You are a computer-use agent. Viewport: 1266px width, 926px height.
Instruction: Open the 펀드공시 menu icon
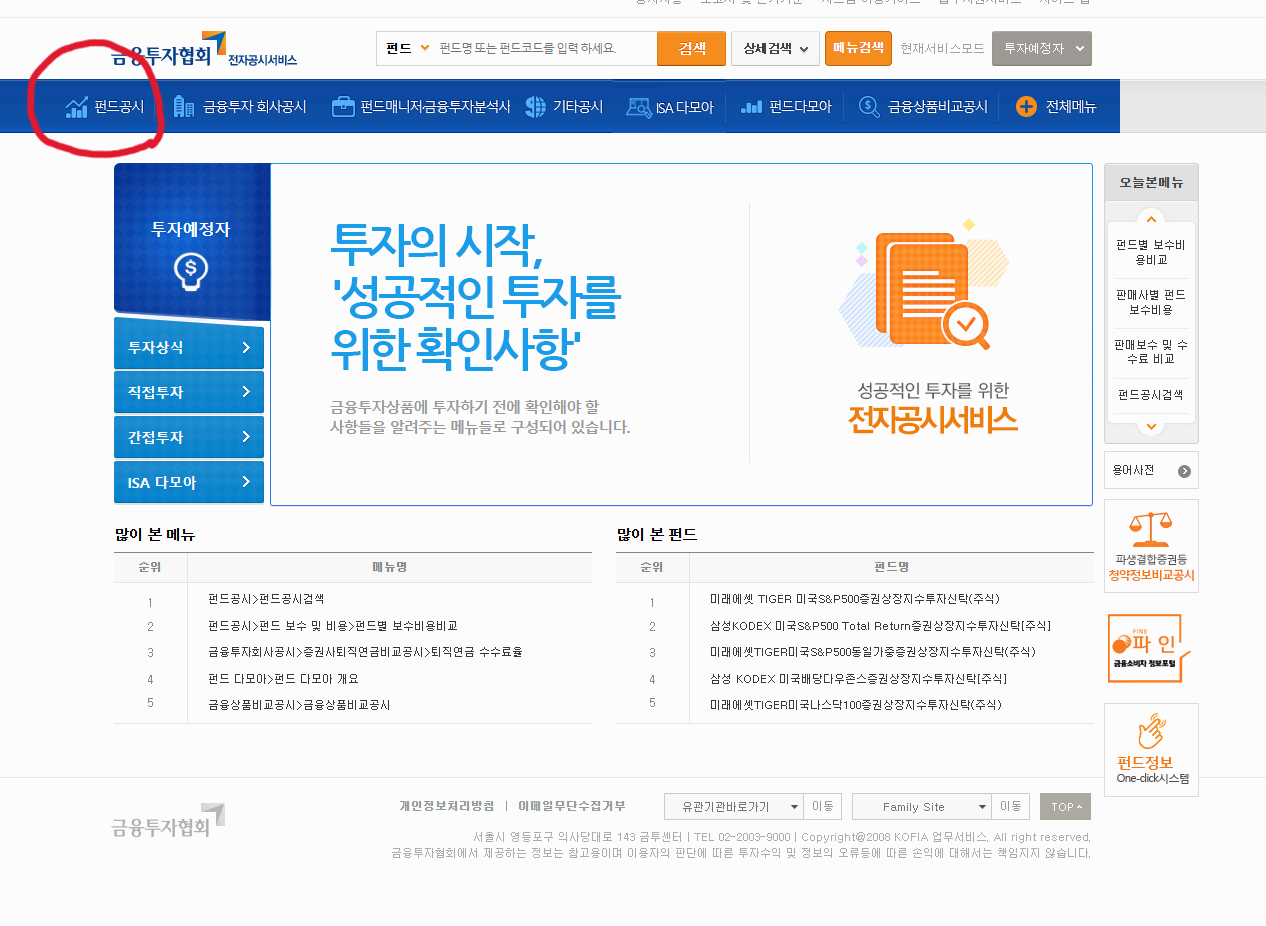pos(78,106)
